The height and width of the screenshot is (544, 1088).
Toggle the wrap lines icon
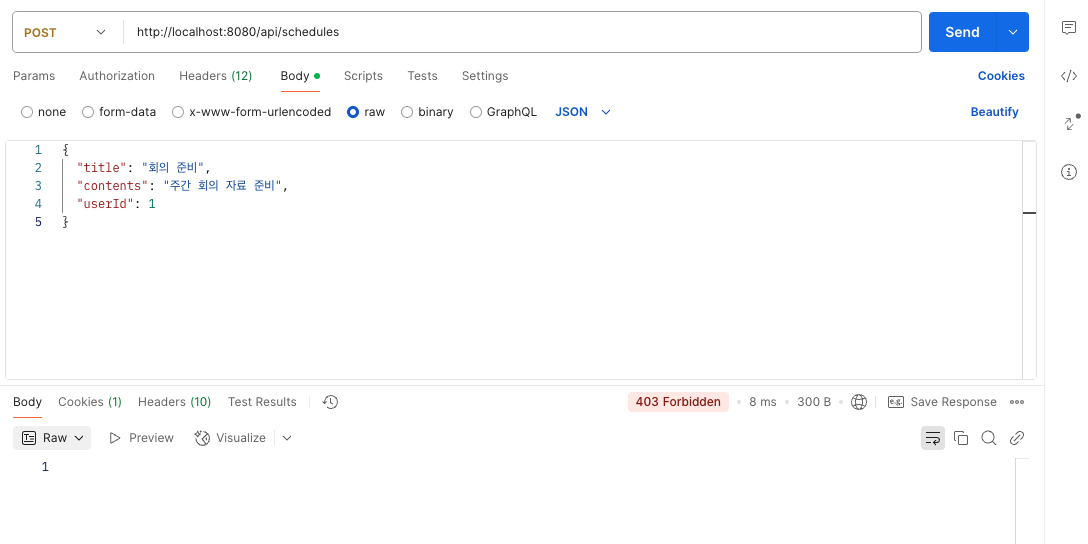coord(933,438)
